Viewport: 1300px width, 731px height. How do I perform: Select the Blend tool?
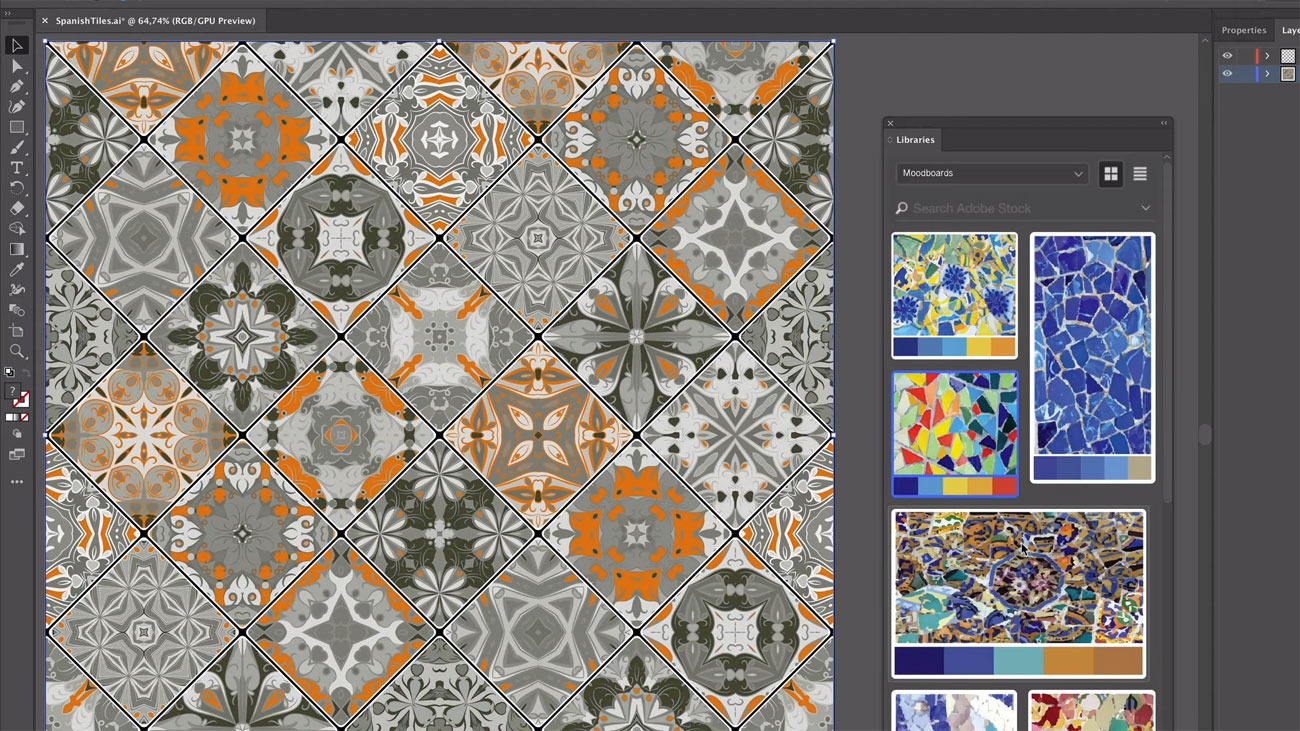click(x=17, y=310)
